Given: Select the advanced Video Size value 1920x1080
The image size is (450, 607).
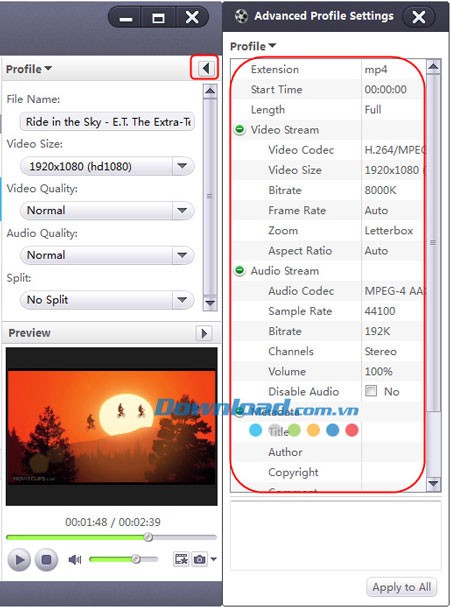Looking at the screenshot, I should (x=395, y=170).
